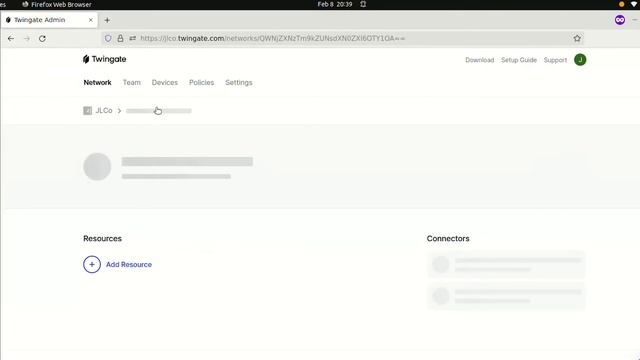The height and width of the screenshot is (360, 640).
Task: Close the Twingate Admin tab
Action: 91,20
